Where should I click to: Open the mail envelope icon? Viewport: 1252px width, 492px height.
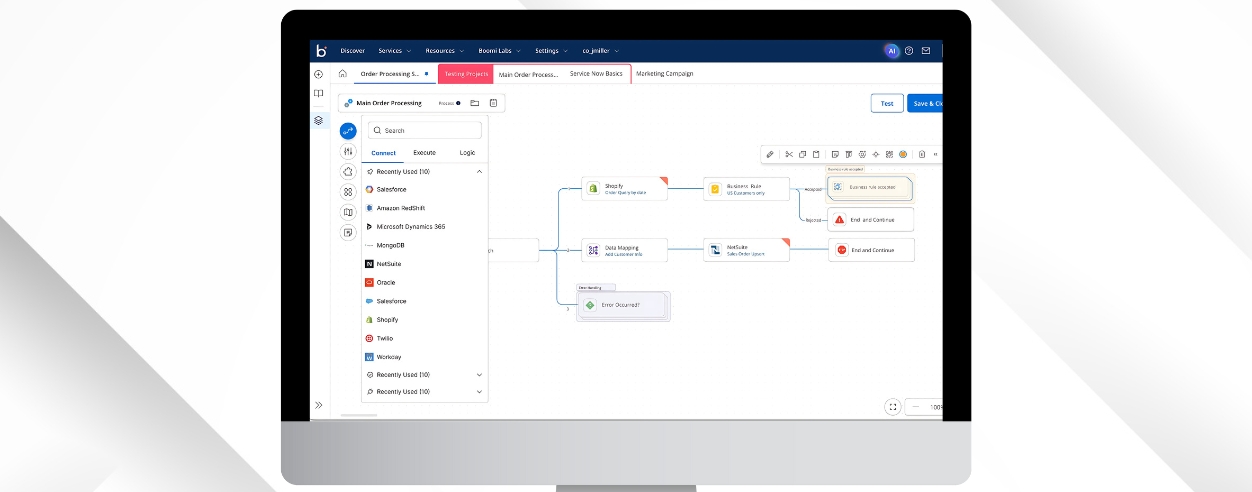926,51
